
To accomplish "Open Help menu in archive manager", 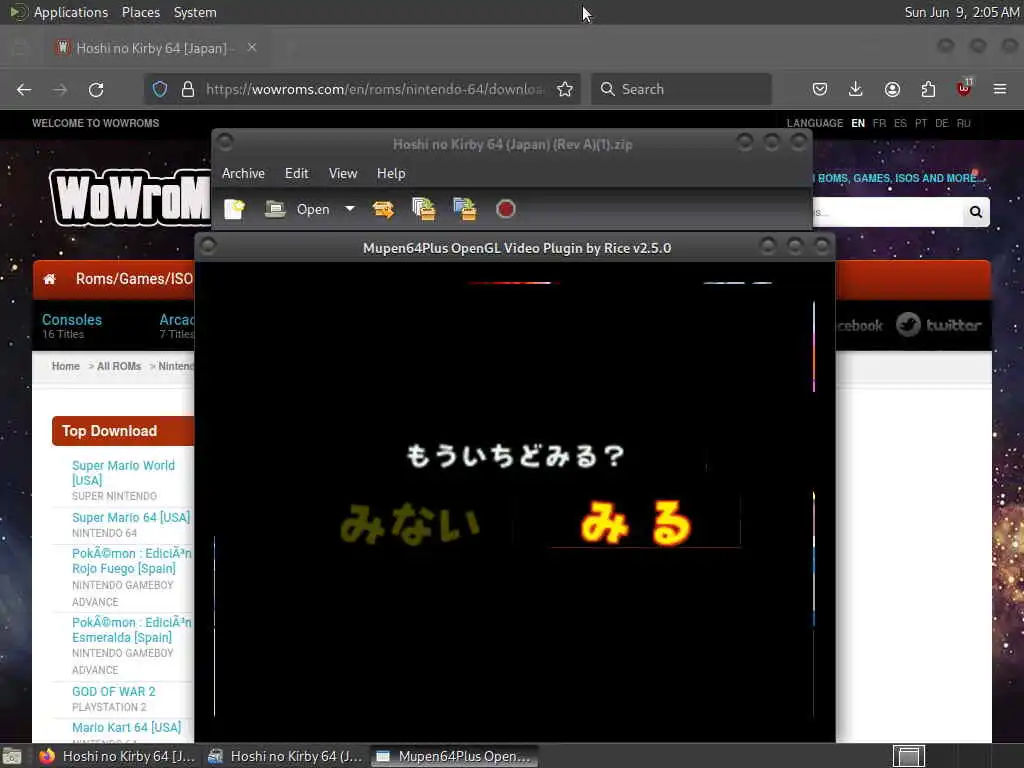I will point(391,173).
